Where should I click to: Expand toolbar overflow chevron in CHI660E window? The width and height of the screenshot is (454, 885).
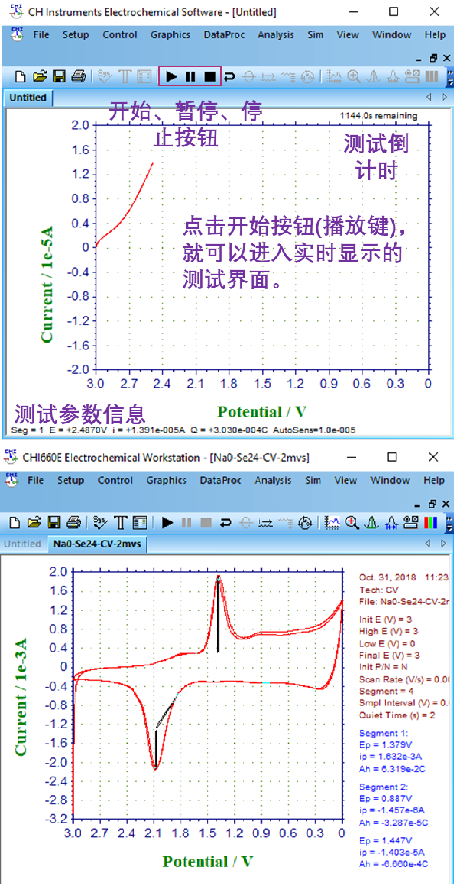[449, 523]
